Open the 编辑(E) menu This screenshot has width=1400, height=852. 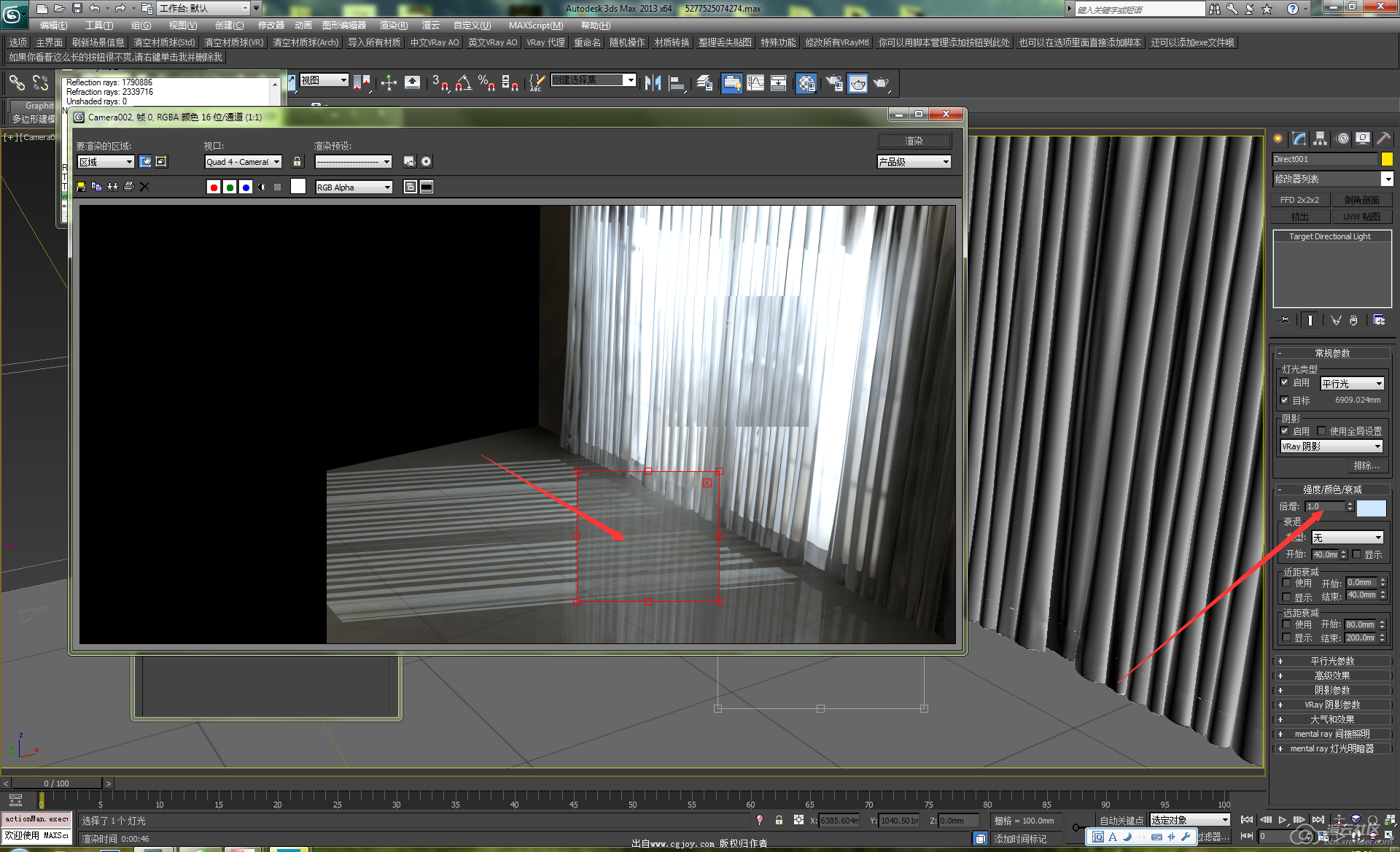[x=54, y=26]
